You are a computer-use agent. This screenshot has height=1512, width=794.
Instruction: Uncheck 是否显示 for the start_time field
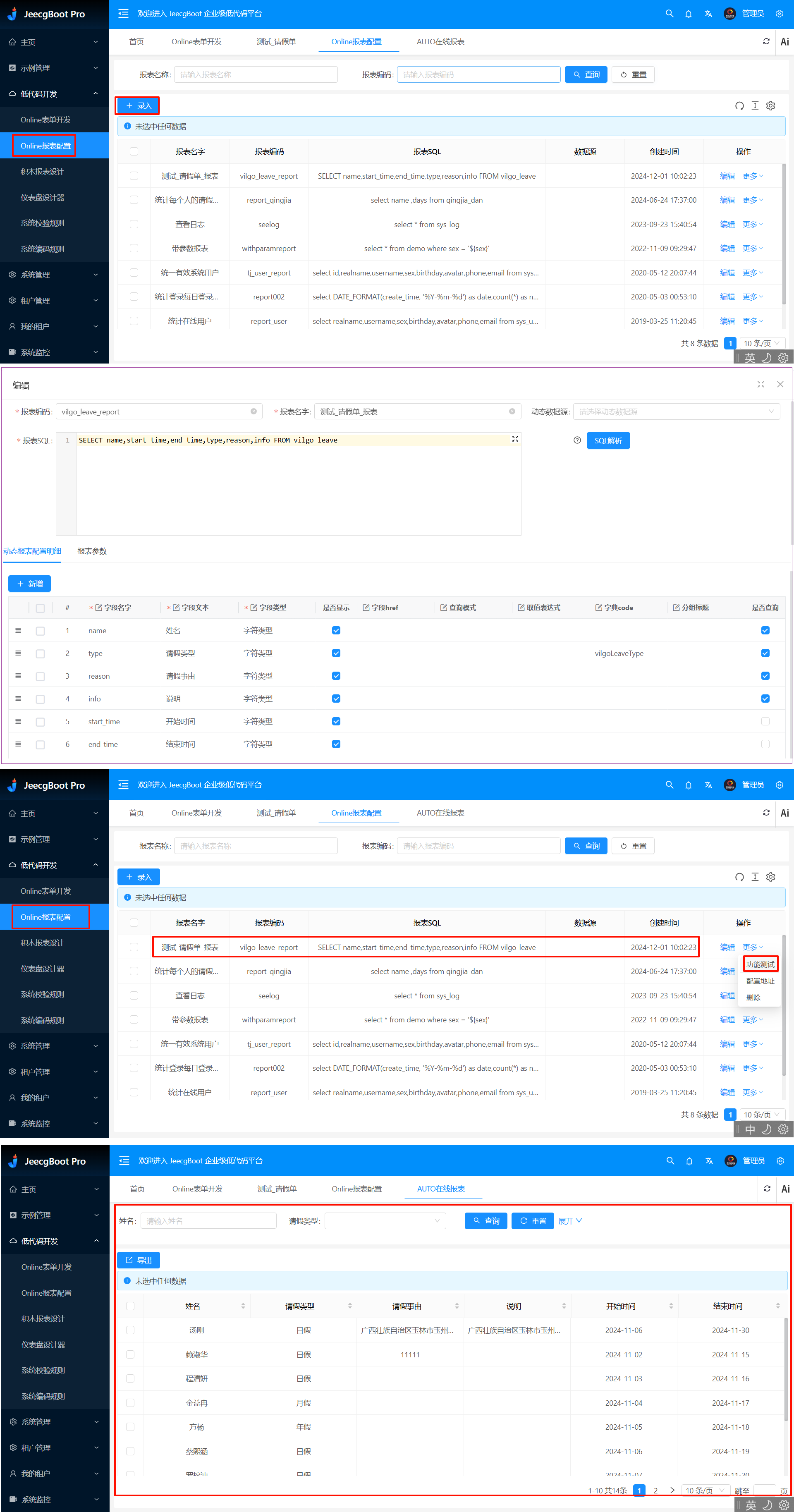(336, 721)
